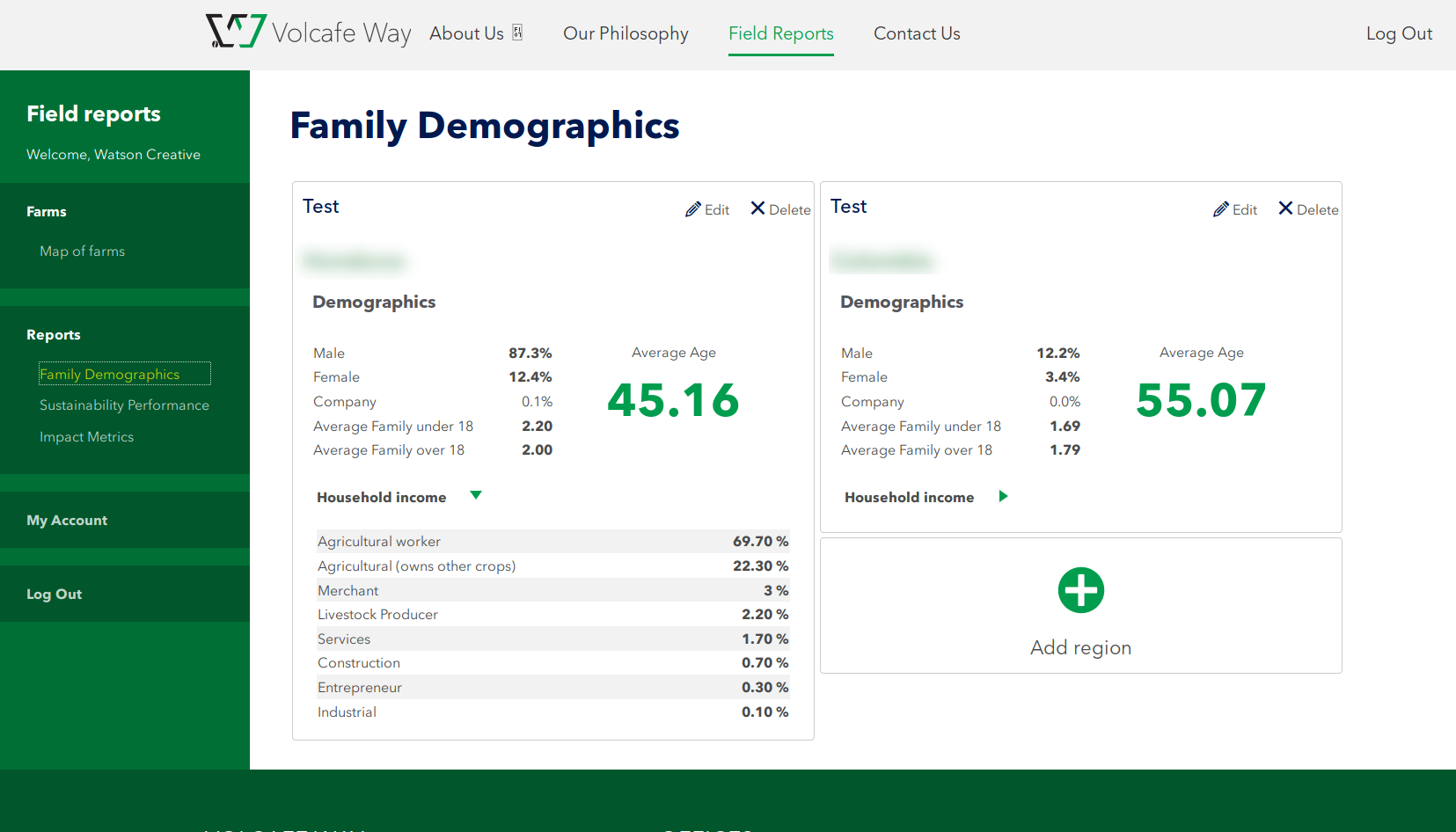Viewport: 1456px width, 832px height.
Task: Click the X Delete icon in second region card
Action: pyautogui.click(x=1285, y=208)
